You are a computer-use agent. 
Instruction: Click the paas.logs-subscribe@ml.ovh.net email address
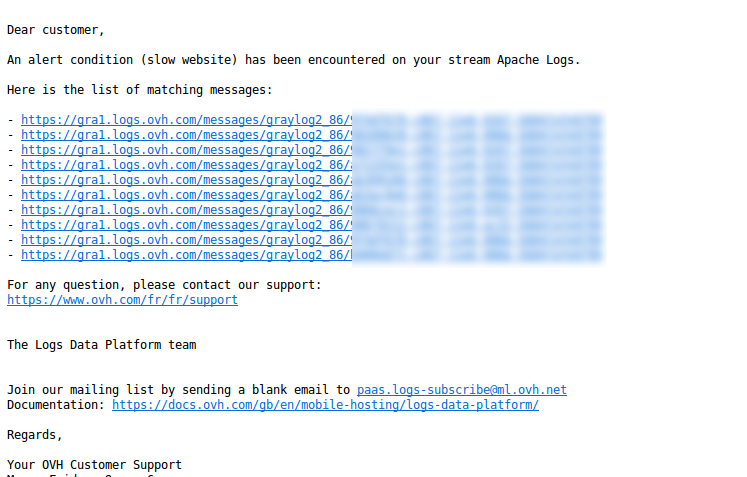461,390
